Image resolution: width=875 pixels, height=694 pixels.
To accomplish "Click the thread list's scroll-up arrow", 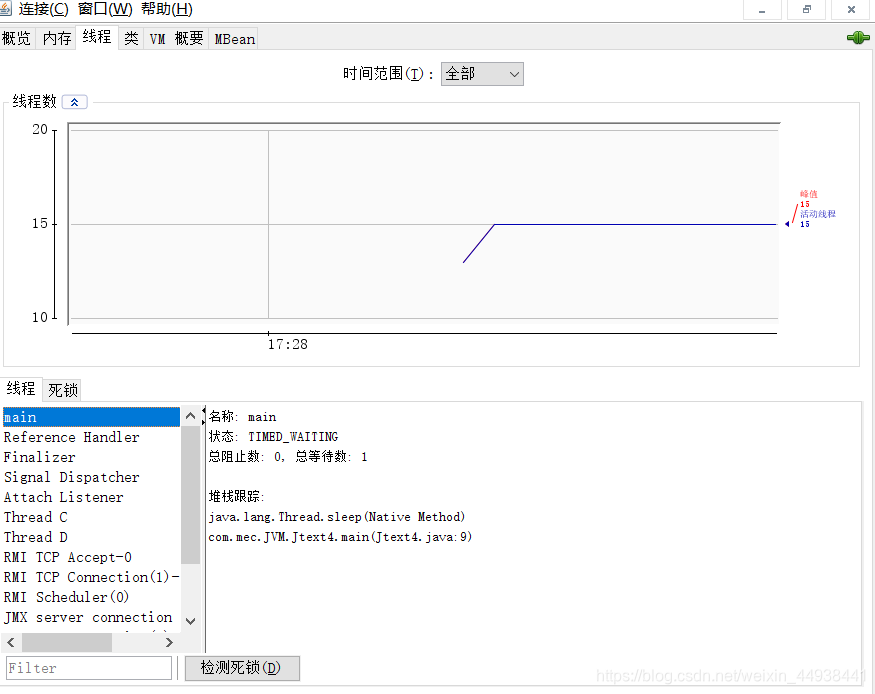I will point(190,414).
